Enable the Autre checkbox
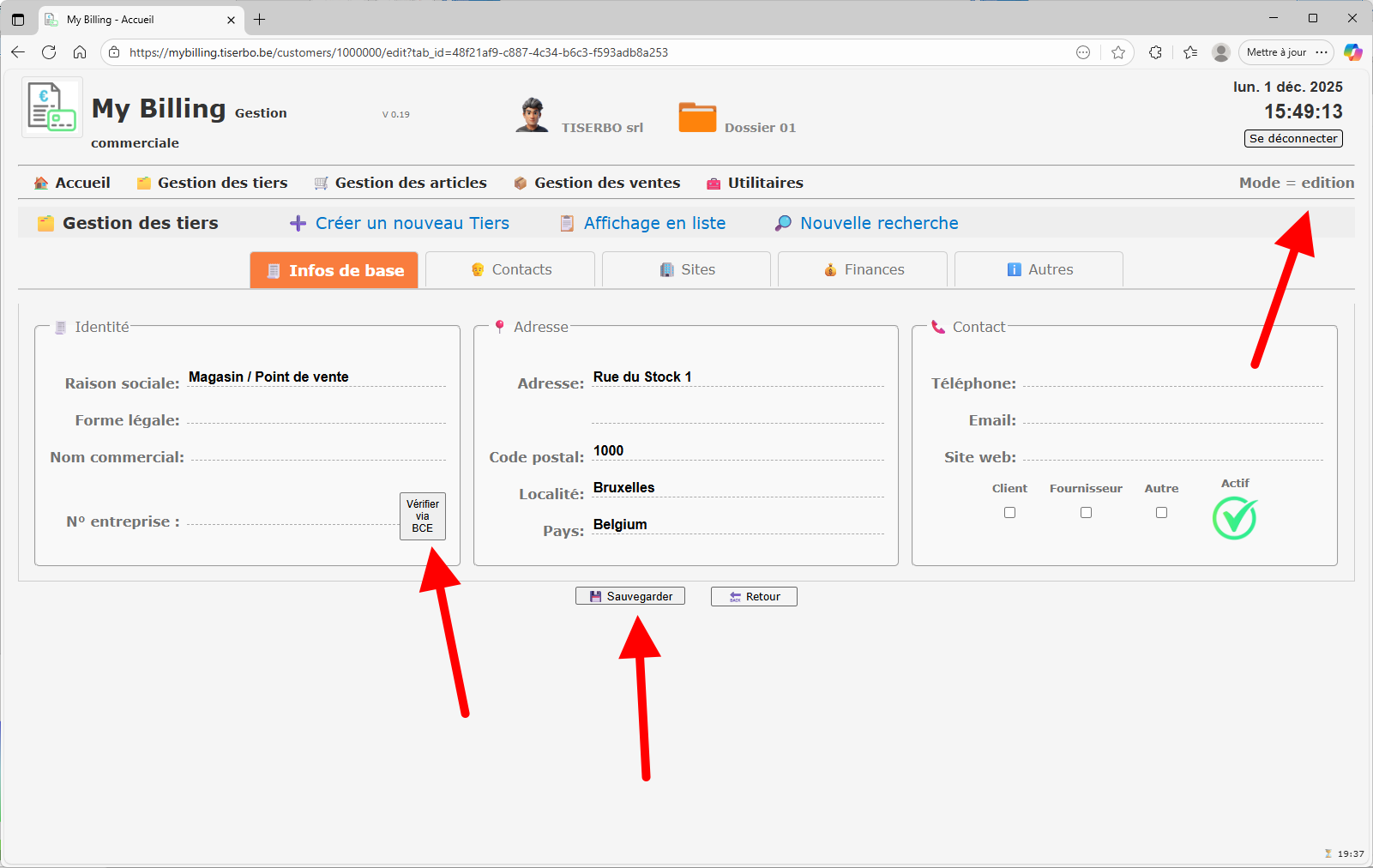 pyautogui.click(x=1161, y=512)
